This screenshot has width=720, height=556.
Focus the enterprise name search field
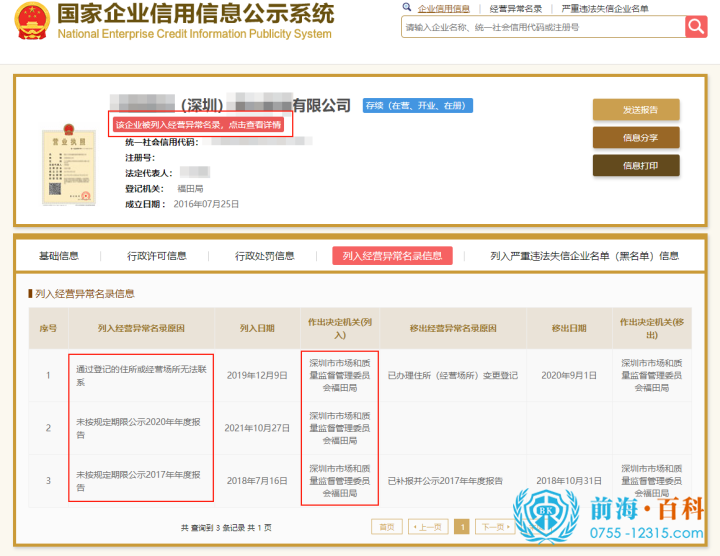click(543, 27)
